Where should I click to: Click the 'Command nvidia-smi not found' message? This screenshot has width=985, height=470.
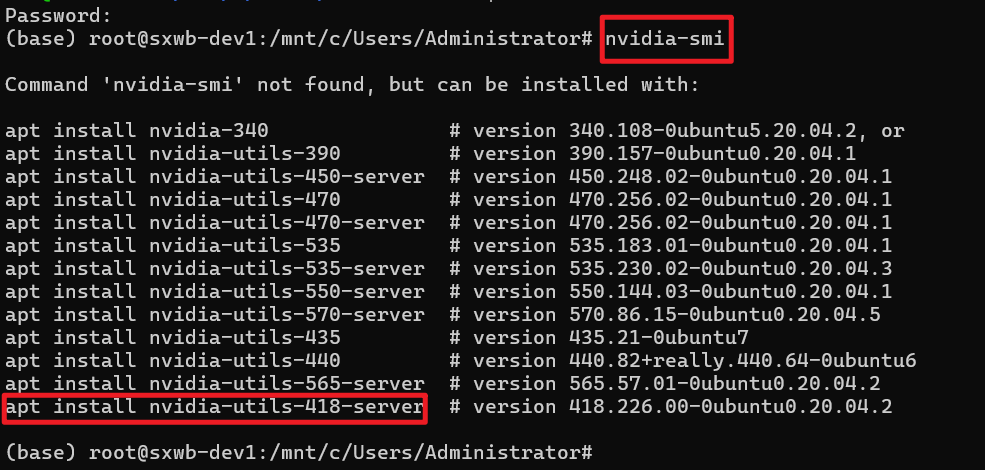click(352, 85)
